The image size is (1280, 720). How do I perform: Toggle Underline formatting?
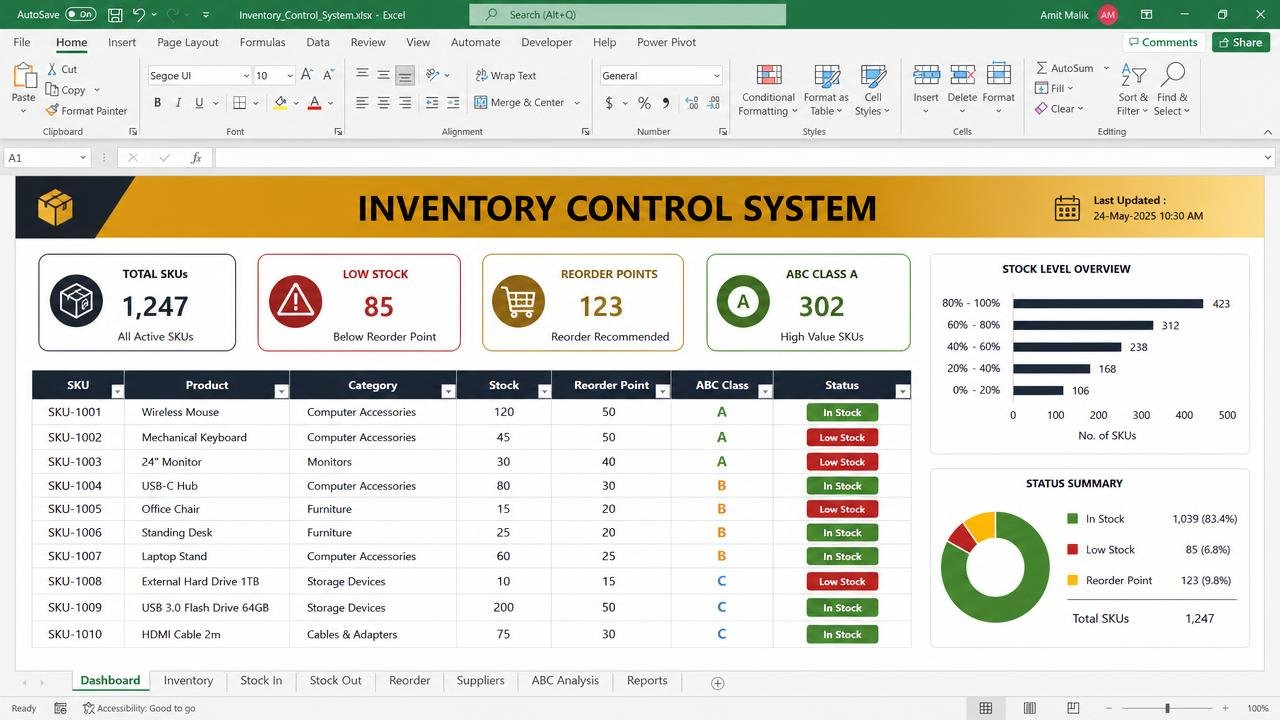click(199, 103)
